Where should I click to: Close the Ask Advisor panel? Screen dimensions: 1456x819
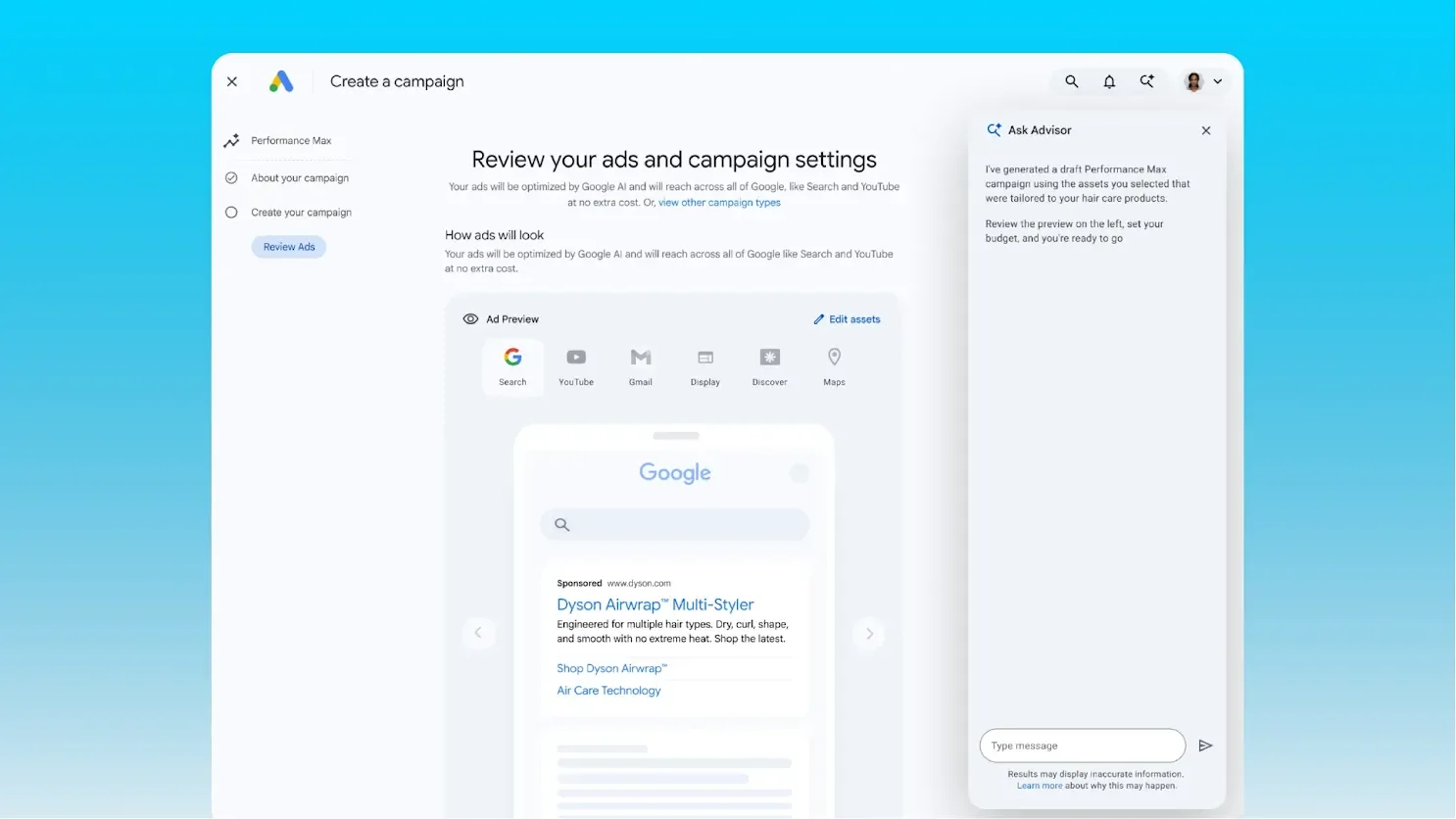point(1206,130)
